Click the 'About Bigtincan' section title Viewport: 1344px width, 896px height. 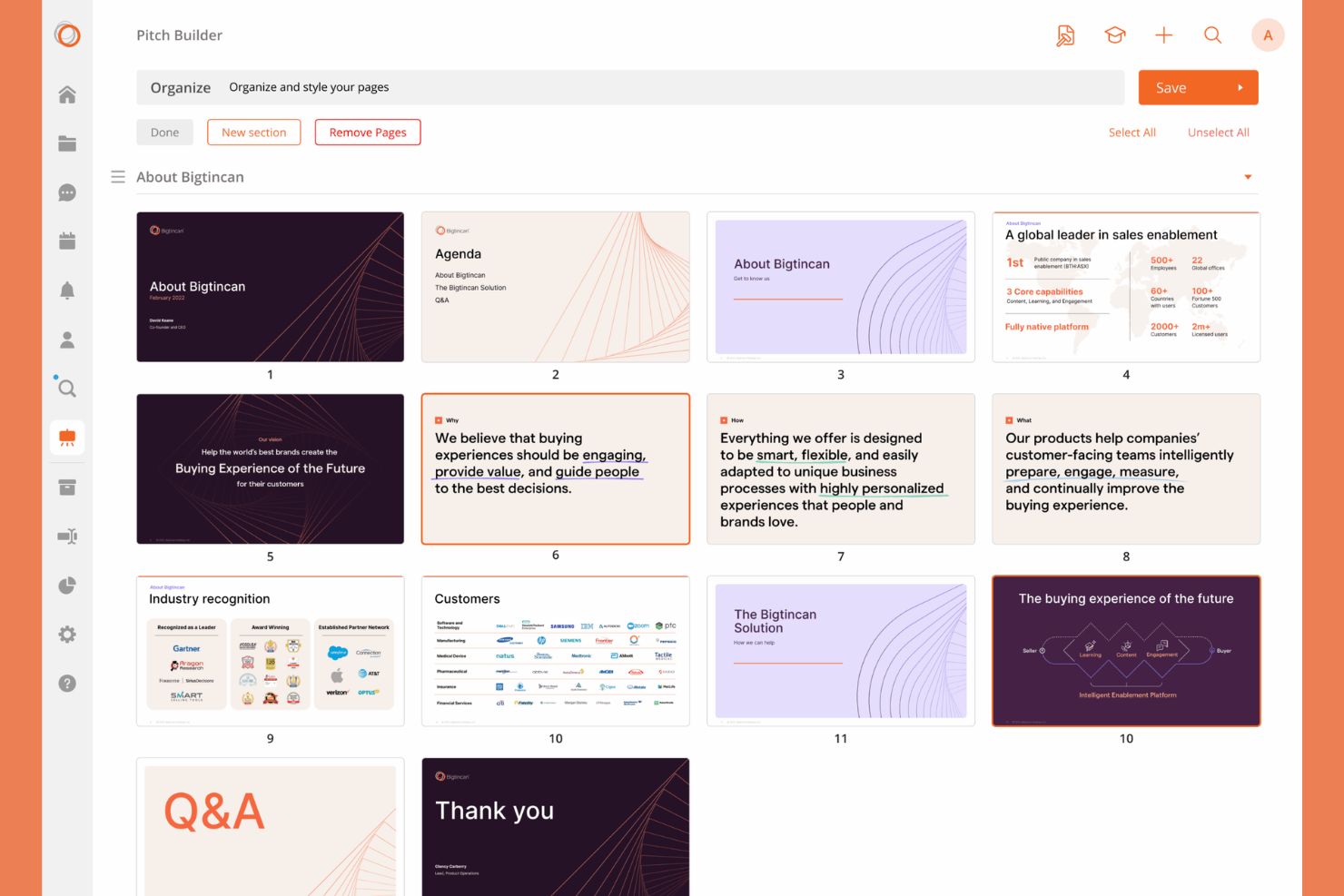(190, 177)
